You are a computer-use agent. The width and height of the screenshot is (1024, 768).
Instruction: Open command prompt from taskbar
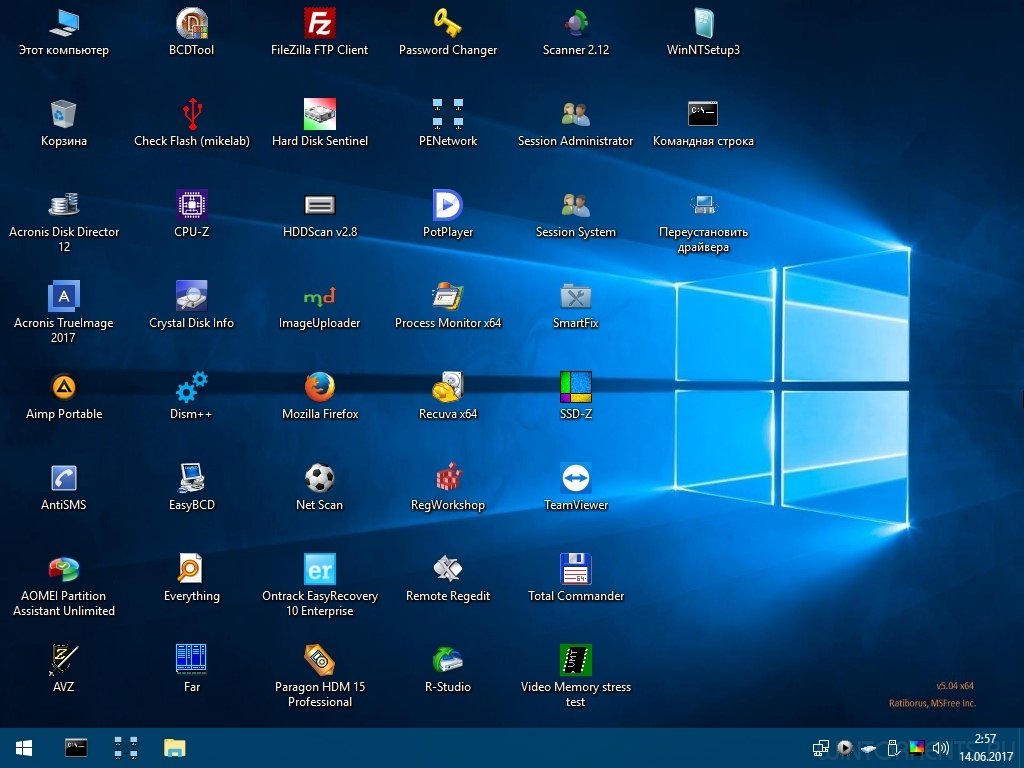[x=76, y=748]
